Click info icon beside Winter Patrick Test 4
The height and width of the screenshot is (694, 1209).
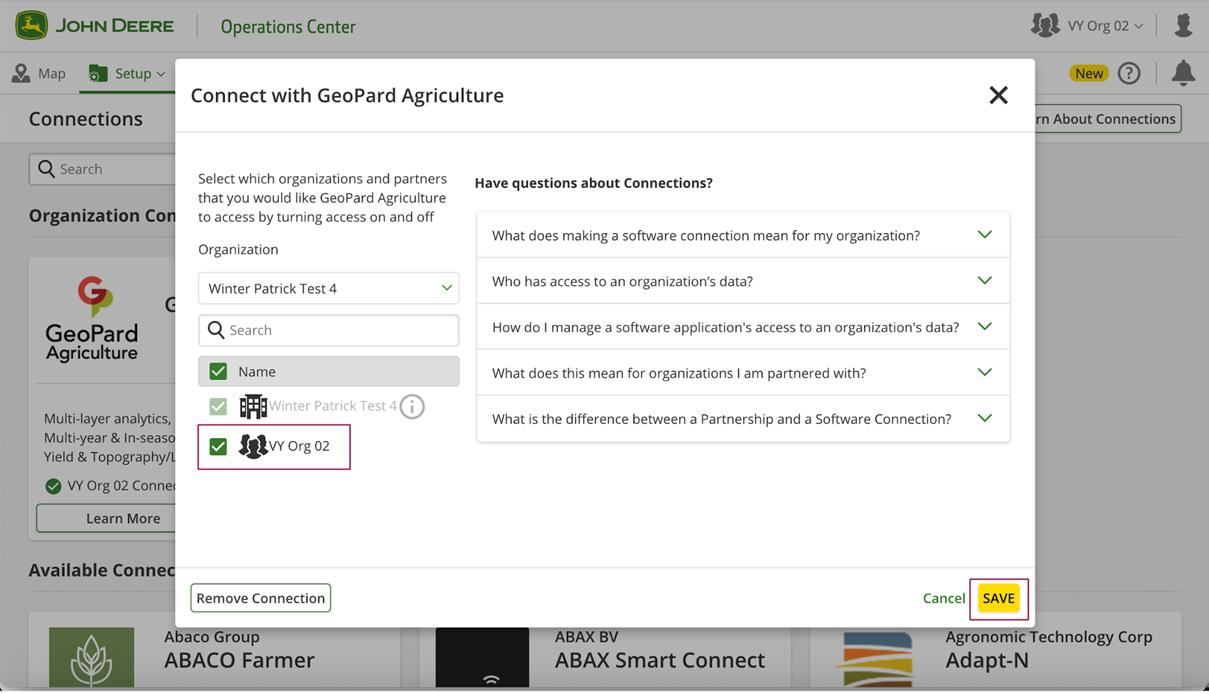pos(412,407)
